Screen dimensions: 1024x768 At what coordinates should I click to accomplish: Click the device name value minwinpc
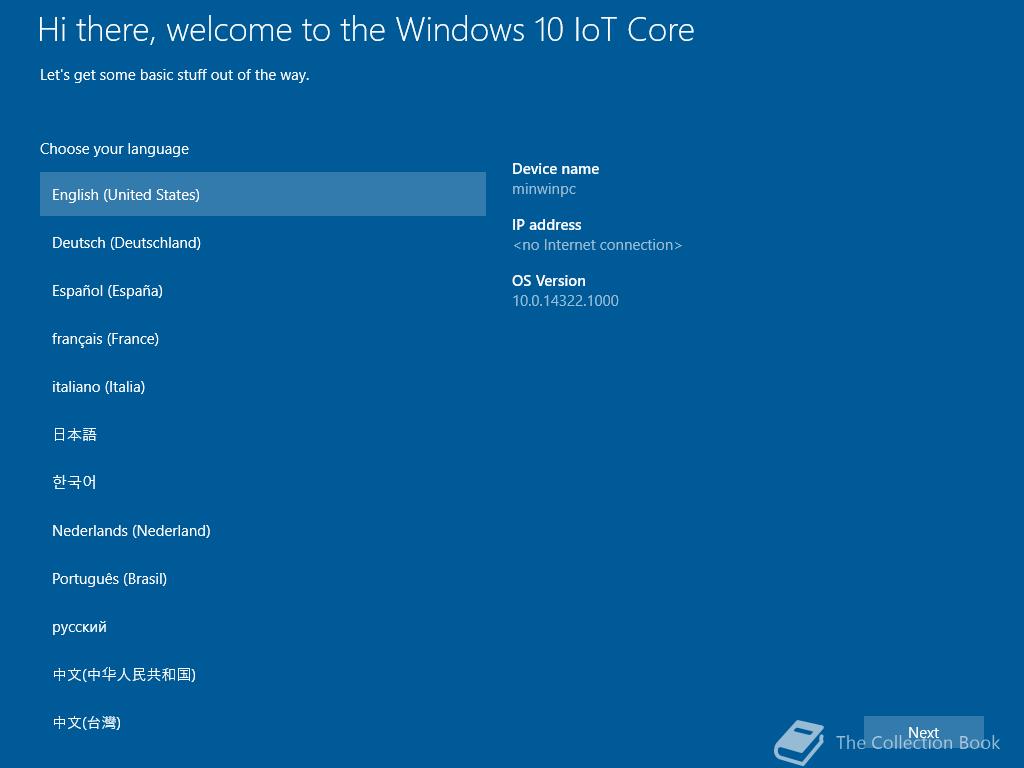click(544, 189)
